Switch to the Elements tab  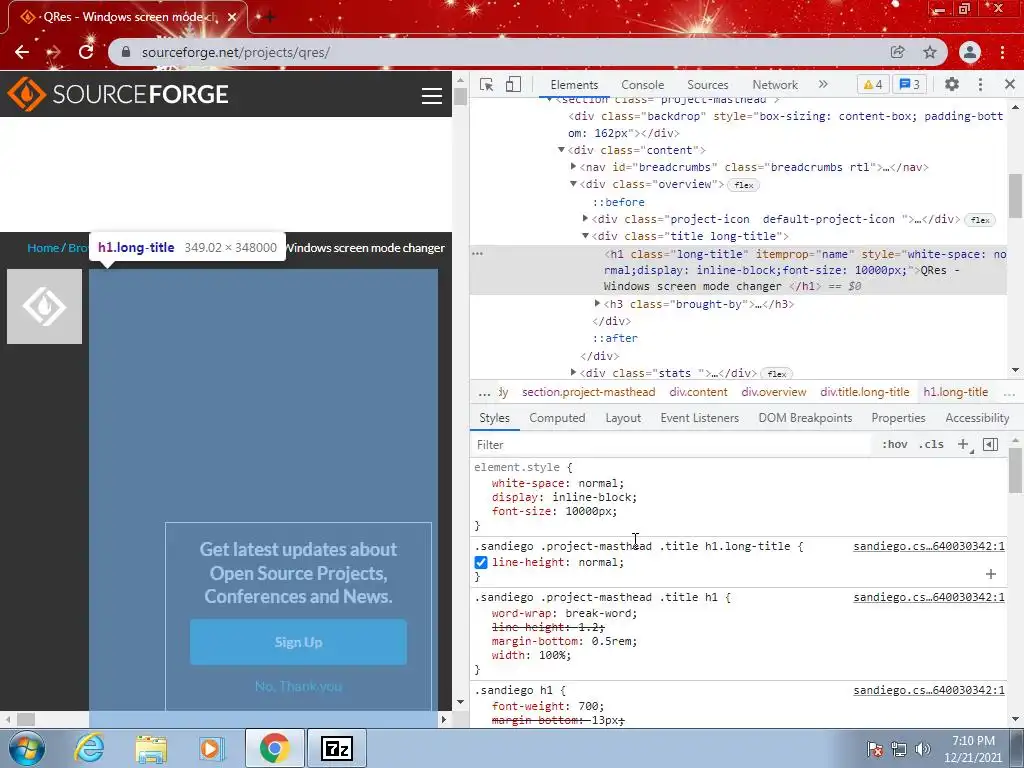coord(574,85)
